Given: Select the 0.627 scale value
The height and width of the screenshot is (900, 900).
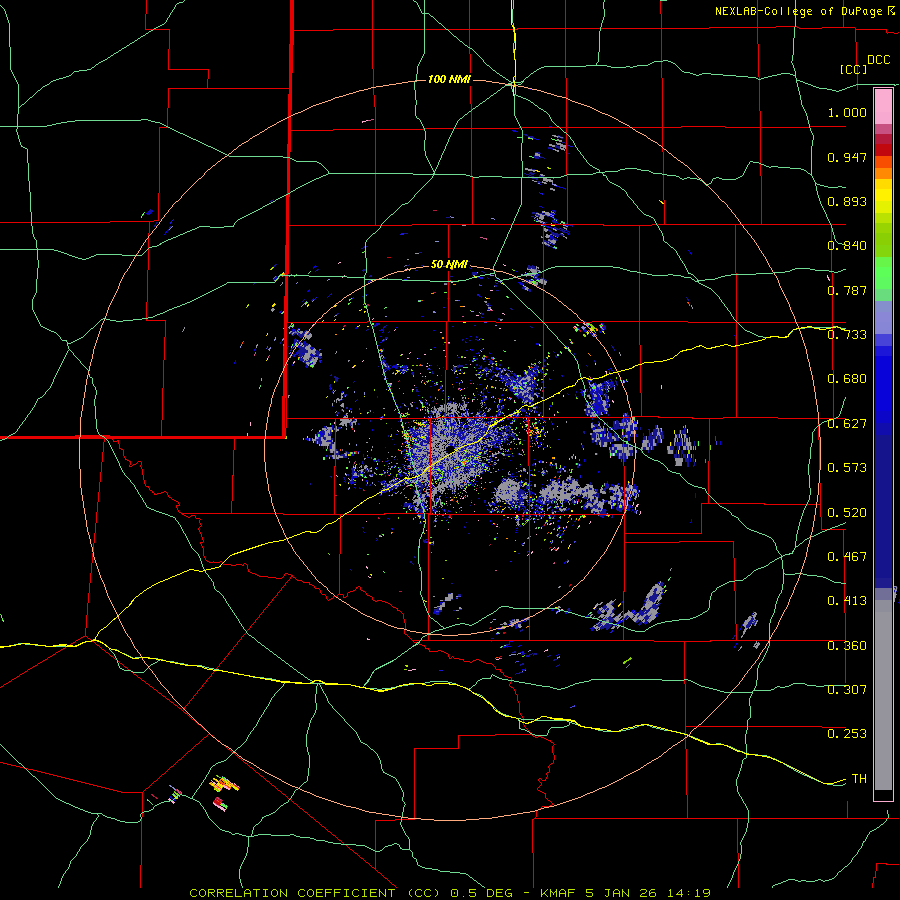Looking at the screenshot, I should pos(847,424).
